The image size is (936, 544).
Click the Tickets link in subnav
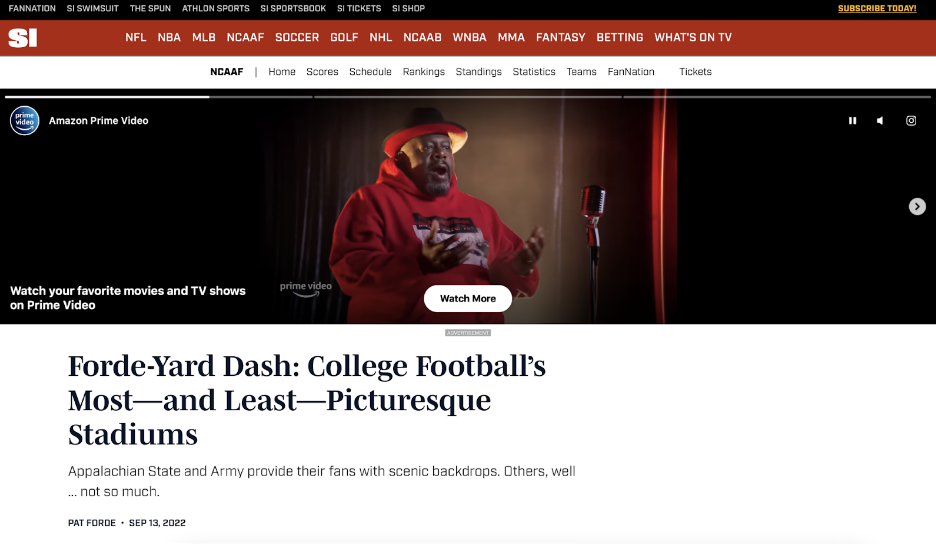(695, 72)
